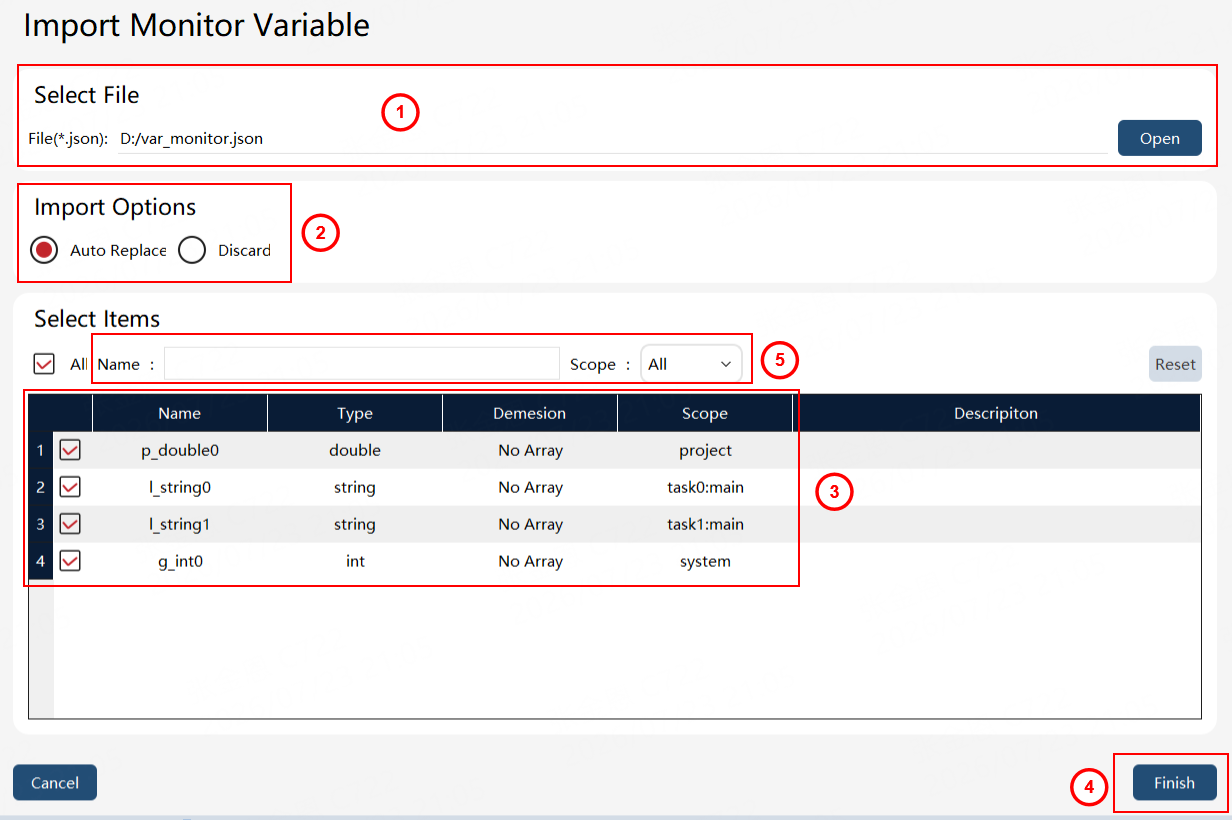This screenshot has width=1232, height=821.
Task: Click the Reset filter button
Action: [x=1175, y=364]
